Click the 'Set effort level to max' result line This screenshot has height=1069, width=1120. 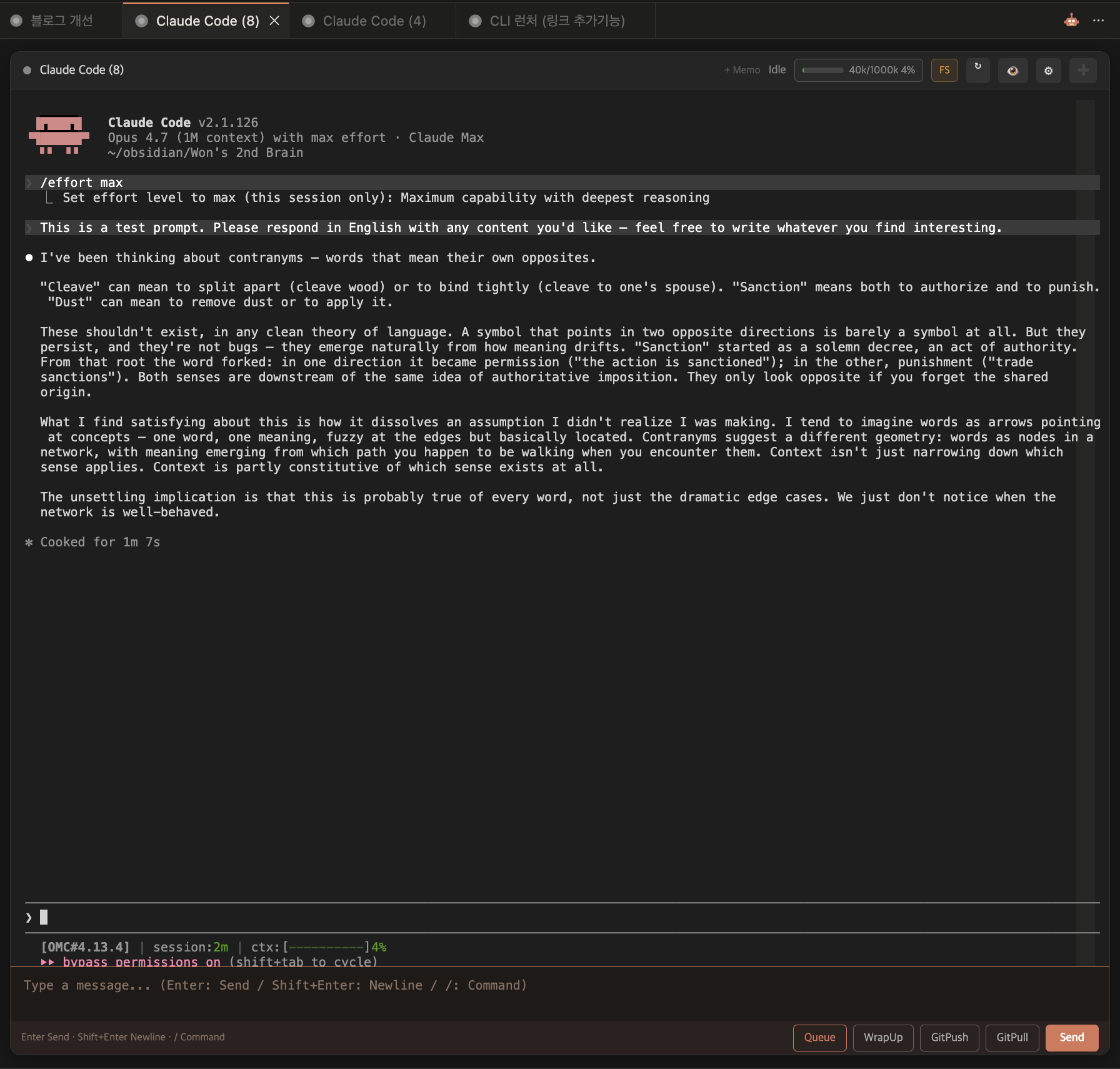(x=386, y=198)
